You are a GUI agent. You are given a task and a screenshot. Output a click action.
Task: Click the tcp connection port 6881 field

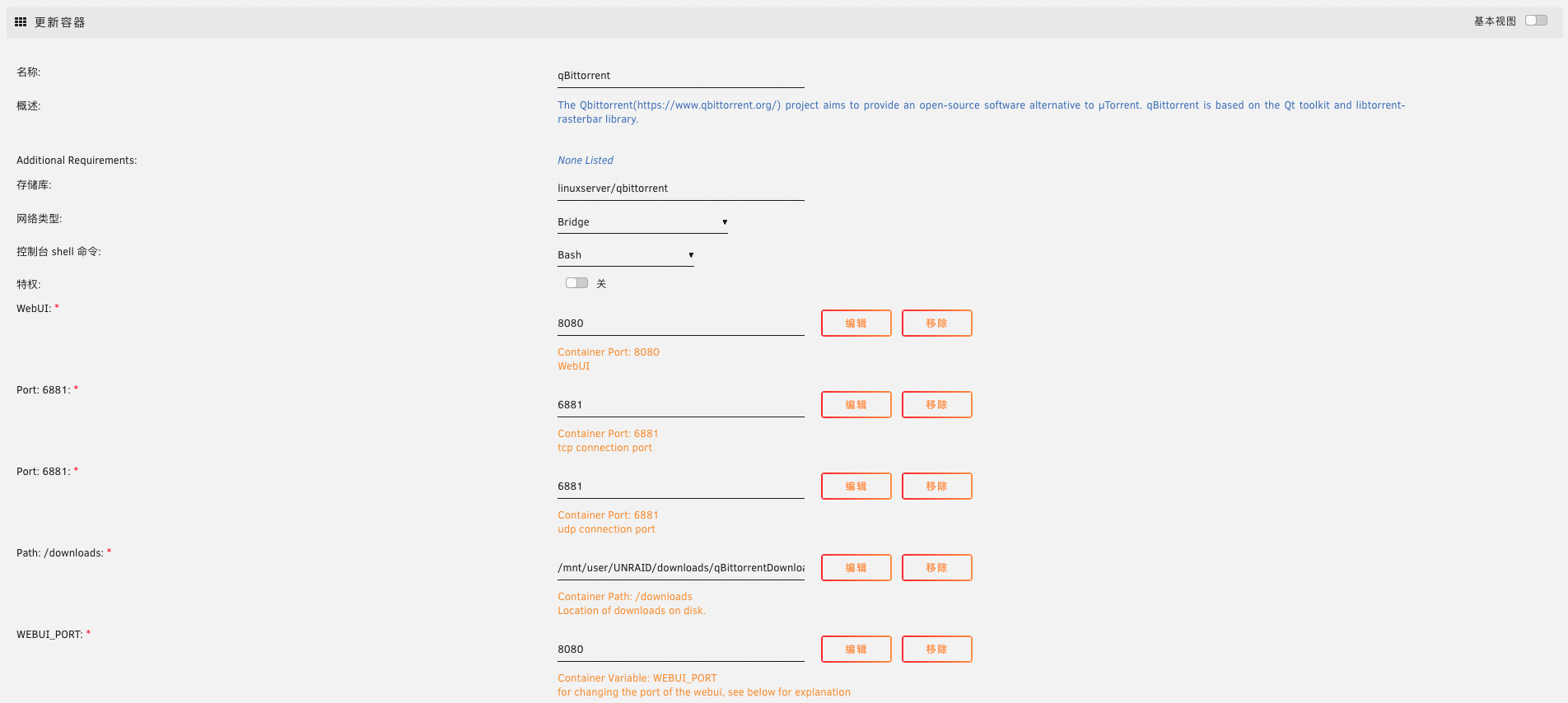pos(681,405)
